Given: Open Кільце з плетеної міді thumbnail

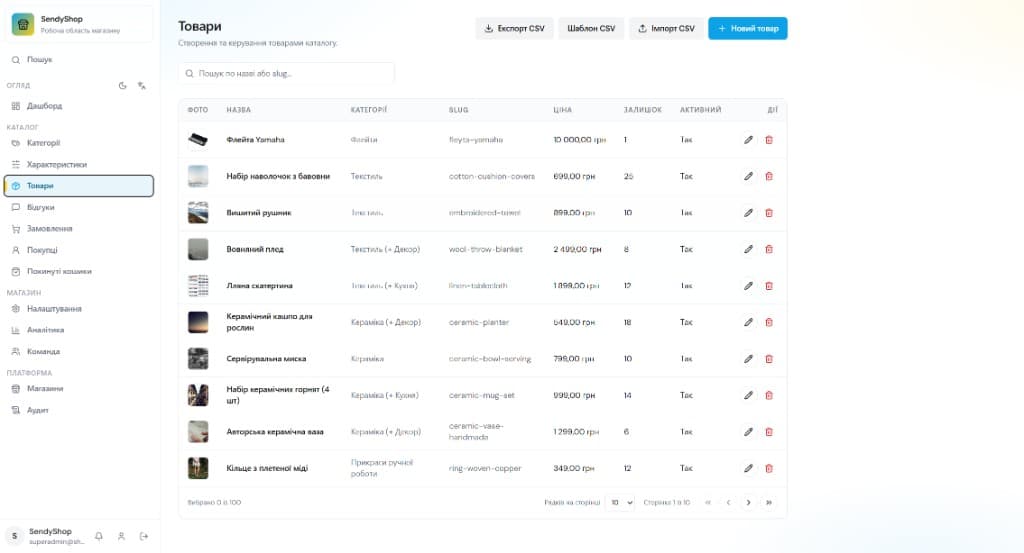Looking at the screenshot, I should (x=198, y=468).
